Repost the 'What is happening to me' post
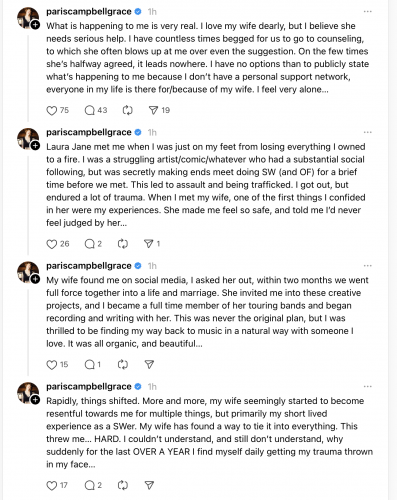This screenshot has height=500, width=397. point(127,110)
